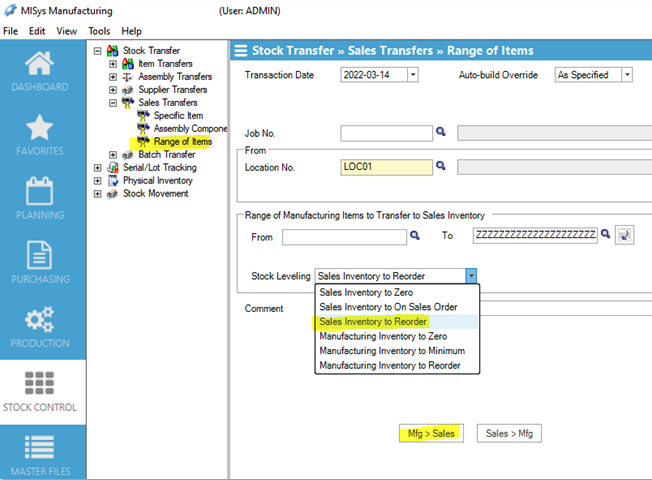Select Specific Item in the tree
Viewport: 652px width, 480px height.
(178, 116)
